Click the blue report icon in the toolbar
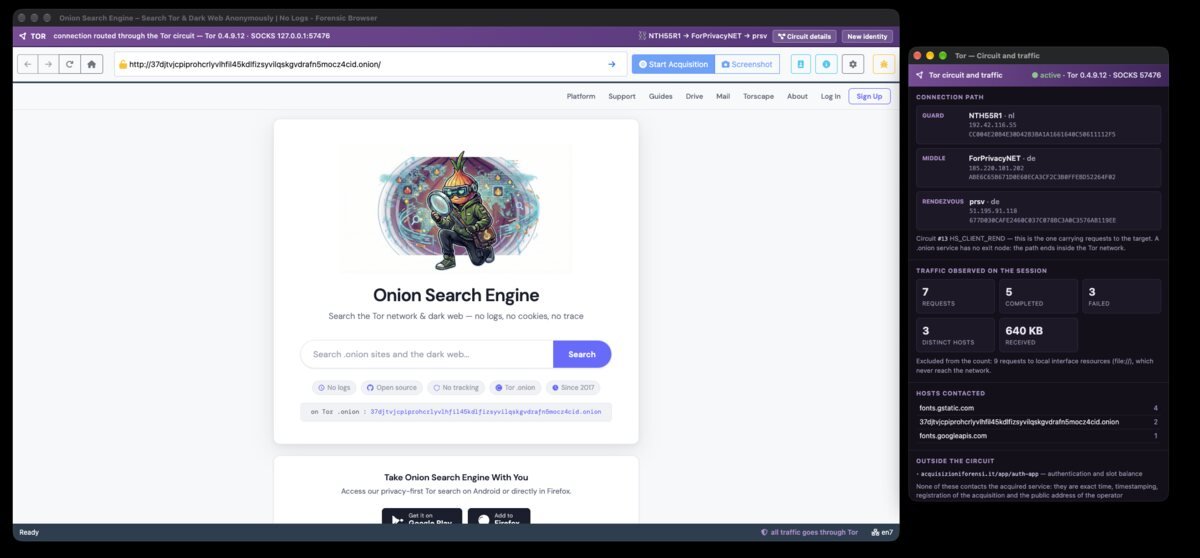Image resolution: width=1200 pixels, height=558 pixels. pos(801,64)
